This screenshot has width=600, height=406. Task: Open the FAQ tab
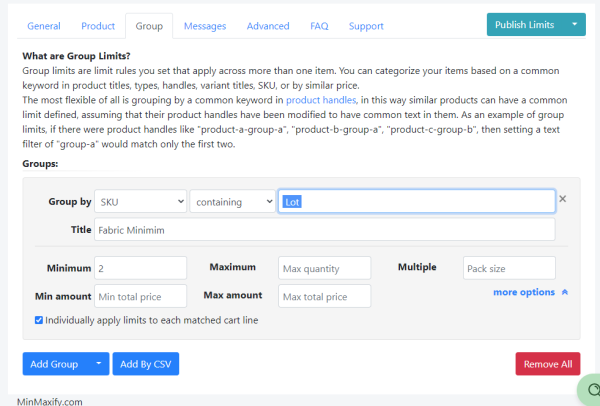pos(319,26)
